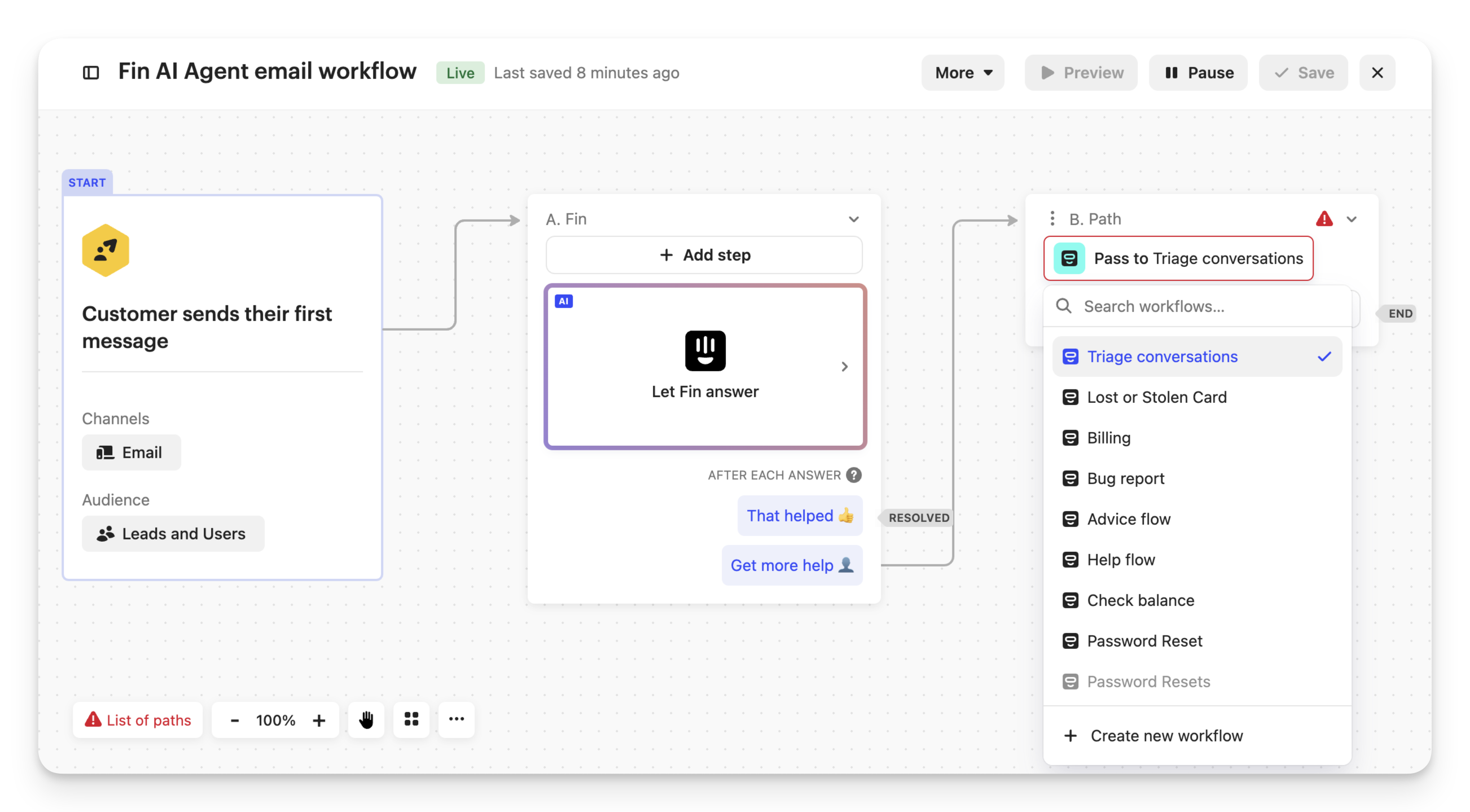1470x812 pixels.
Task: Click the Password Reset workflow icon
Action: pyautogui.click(x=1070, y=640)
